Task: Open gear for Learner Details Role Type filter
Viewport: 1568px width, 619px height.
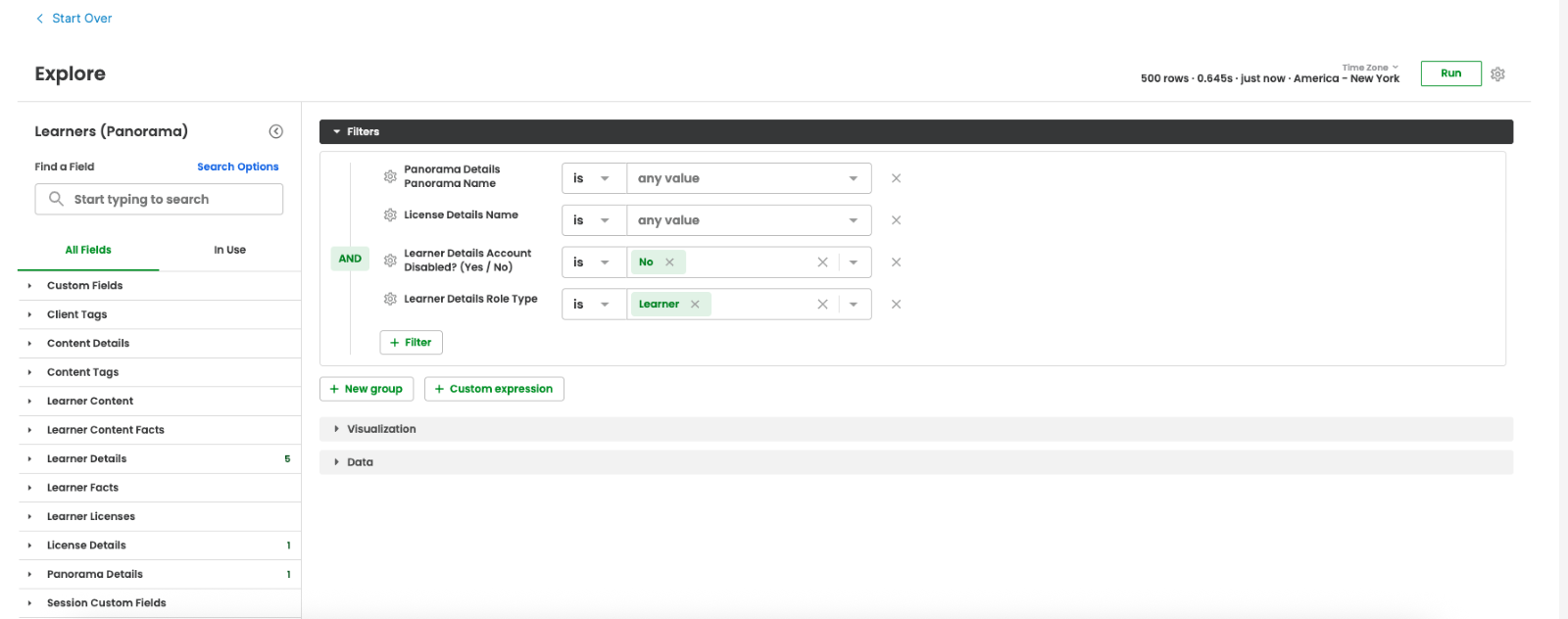Action: 390,299
